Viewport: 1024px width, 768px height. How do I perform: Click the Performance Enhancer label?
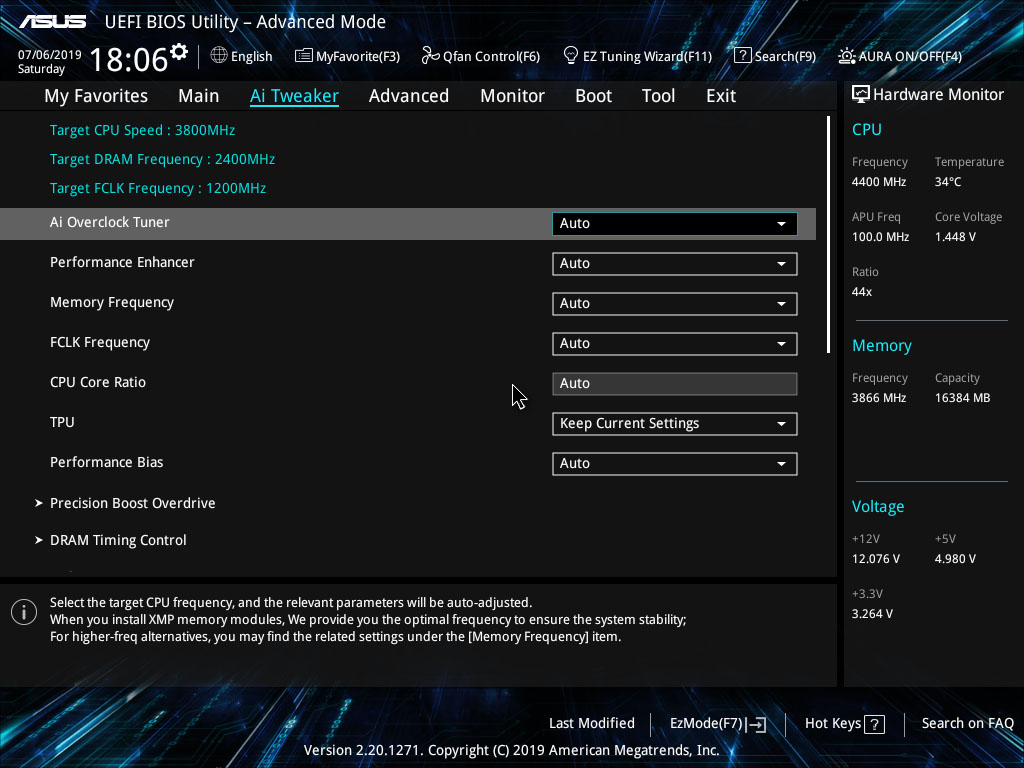click(122, 263)
